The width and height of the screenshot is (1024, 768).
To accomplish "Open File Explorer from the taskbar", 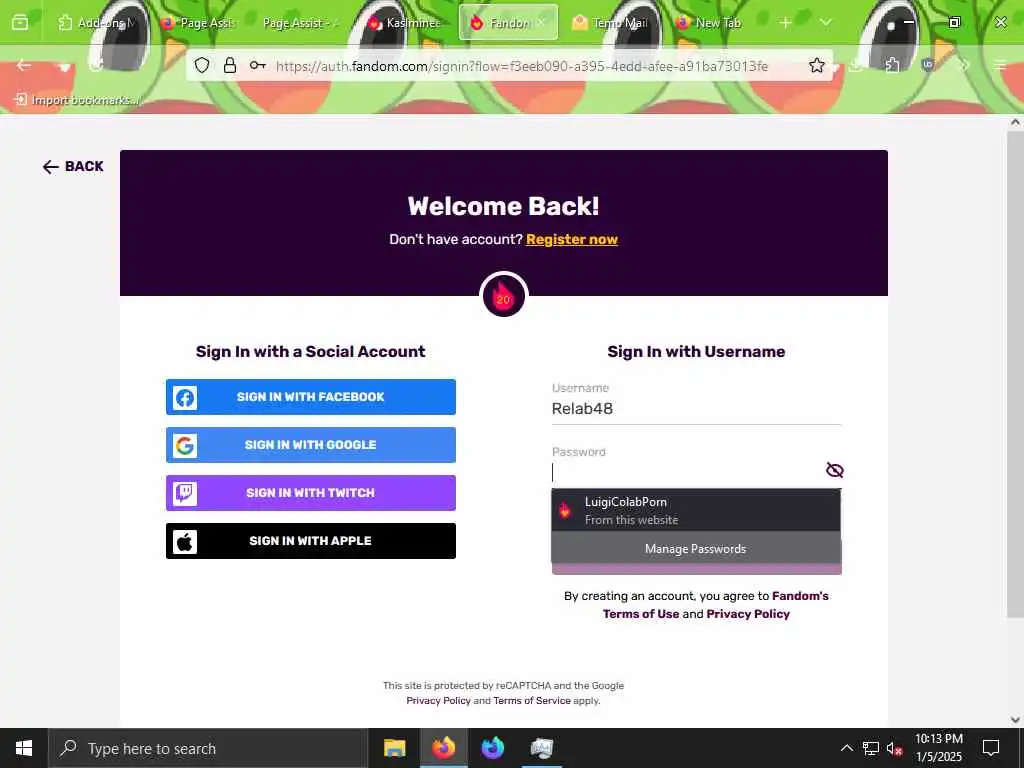I will 394,748.
